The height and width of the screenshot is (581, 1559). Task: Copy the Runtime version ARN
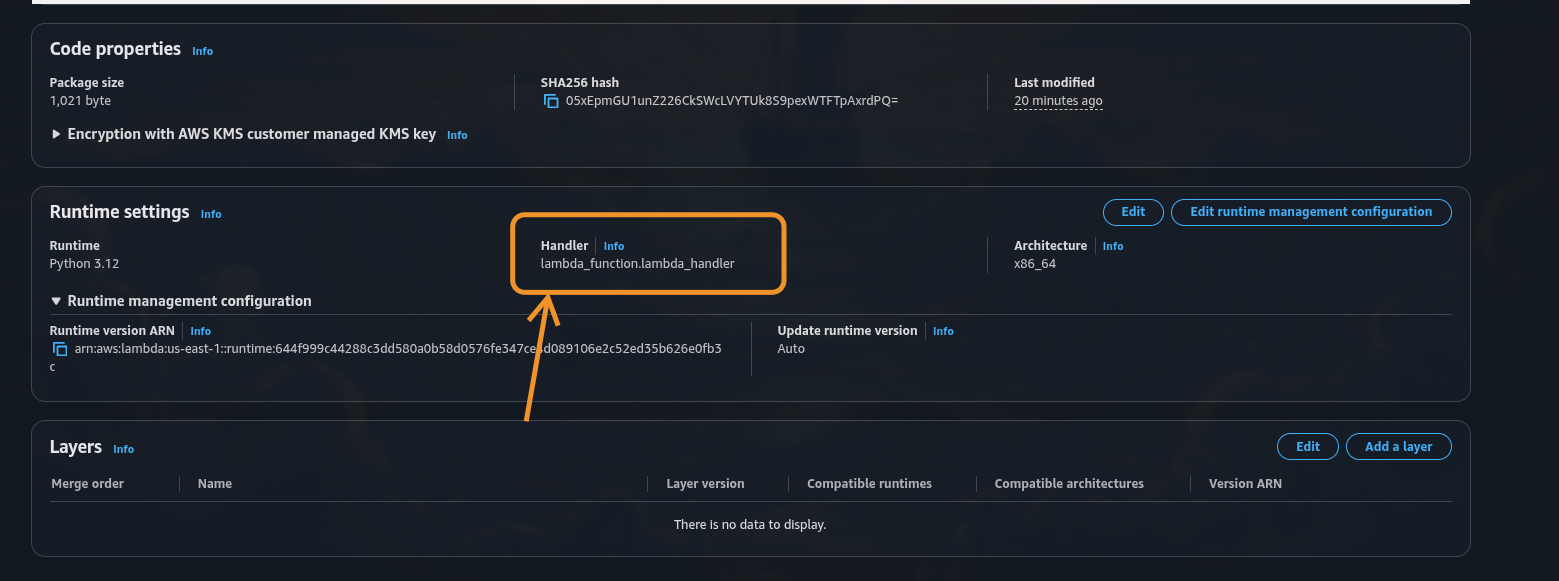(x=59, y=349)
